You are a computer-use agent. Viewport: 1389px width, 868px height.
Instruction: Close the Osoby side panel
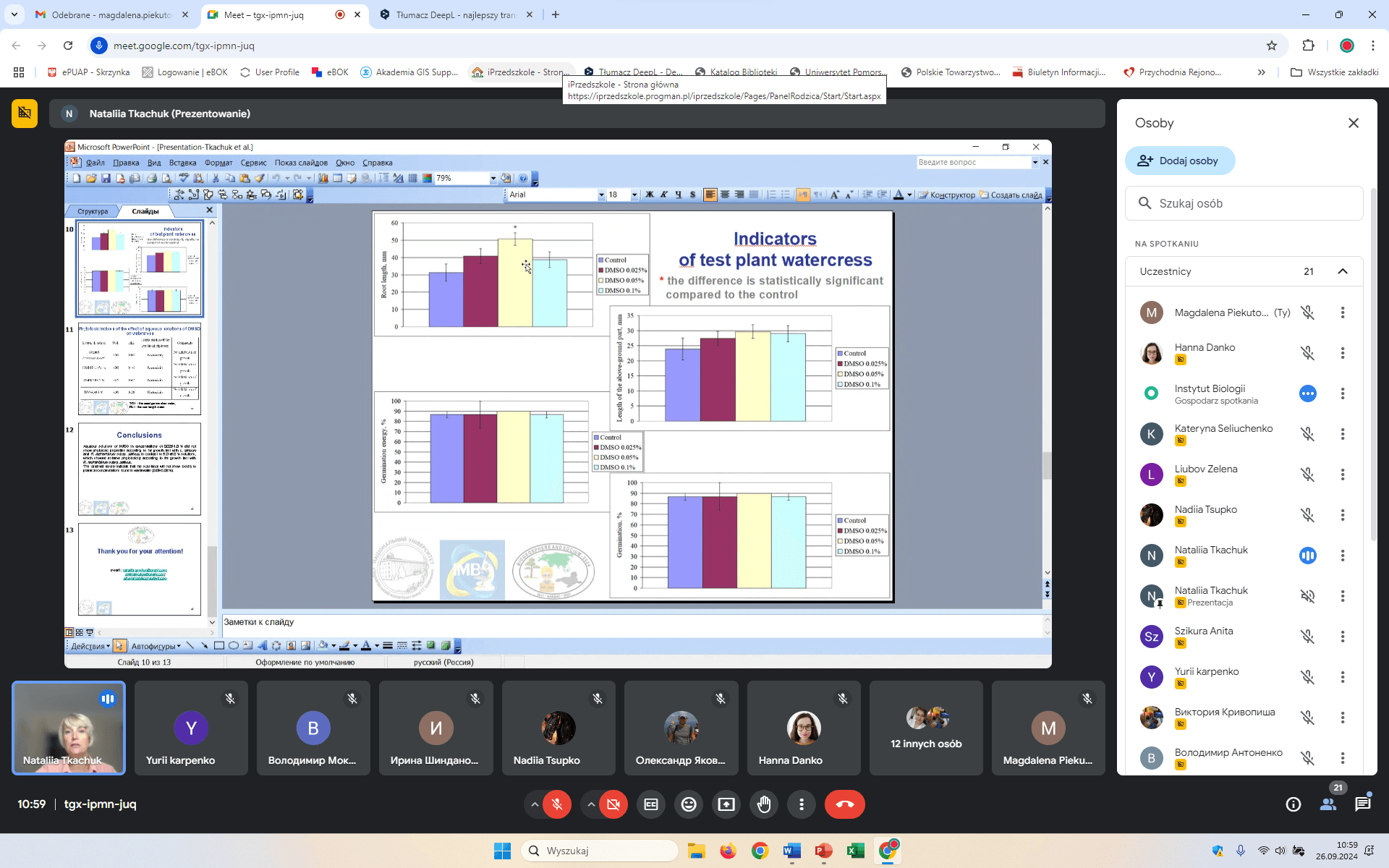(x=1354, y=123)
